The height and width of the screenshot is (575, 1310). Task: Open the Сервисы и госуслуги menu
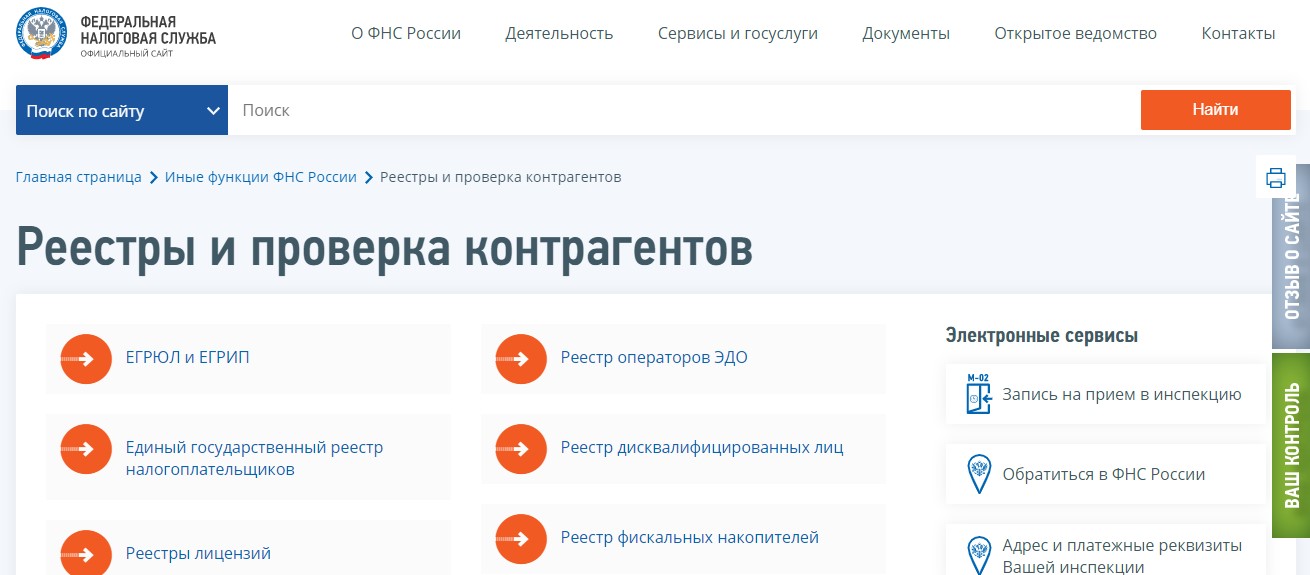click(738, 33)
